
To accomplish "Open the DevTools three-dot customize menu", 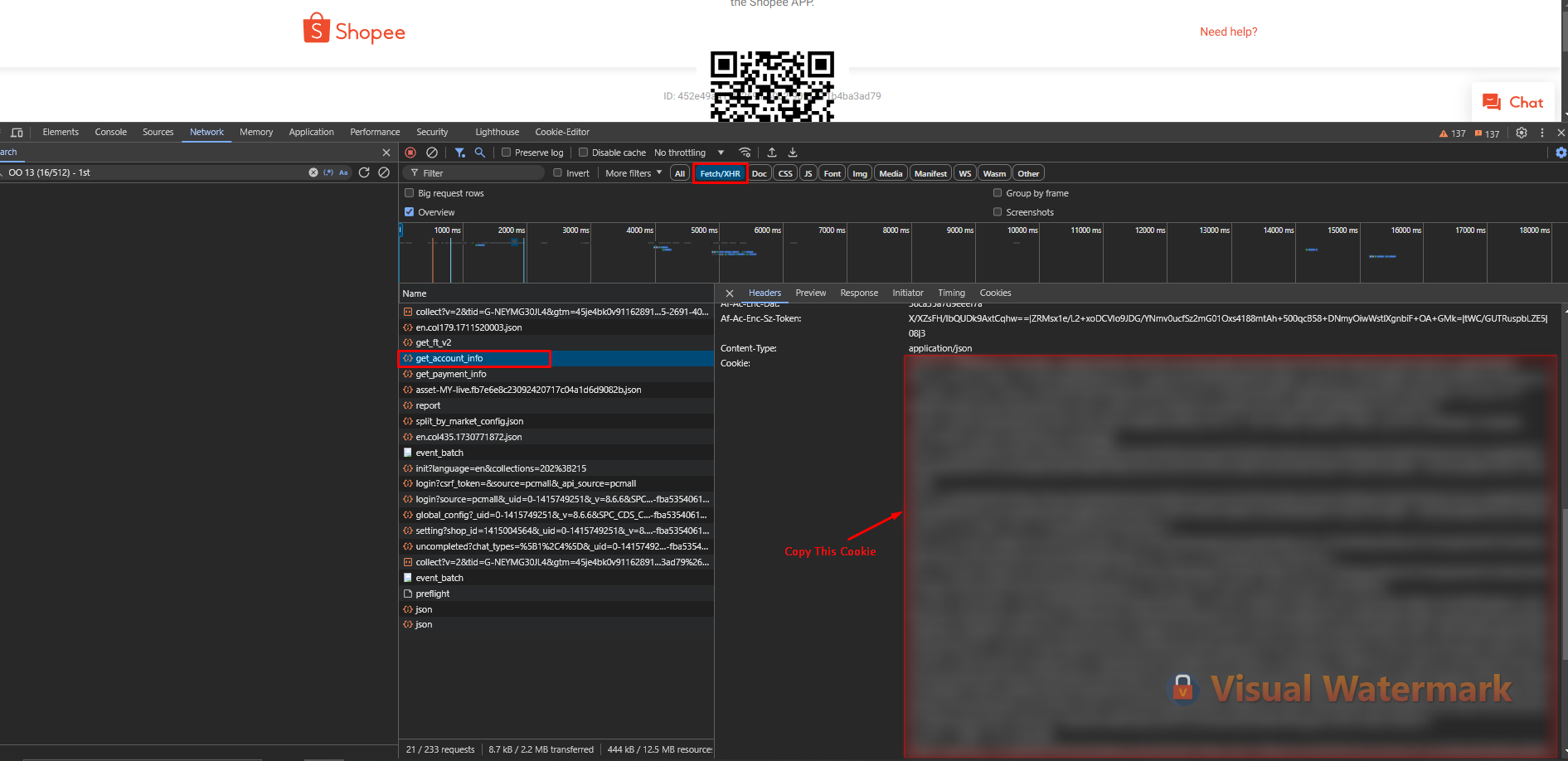I will coord(1542,133).
